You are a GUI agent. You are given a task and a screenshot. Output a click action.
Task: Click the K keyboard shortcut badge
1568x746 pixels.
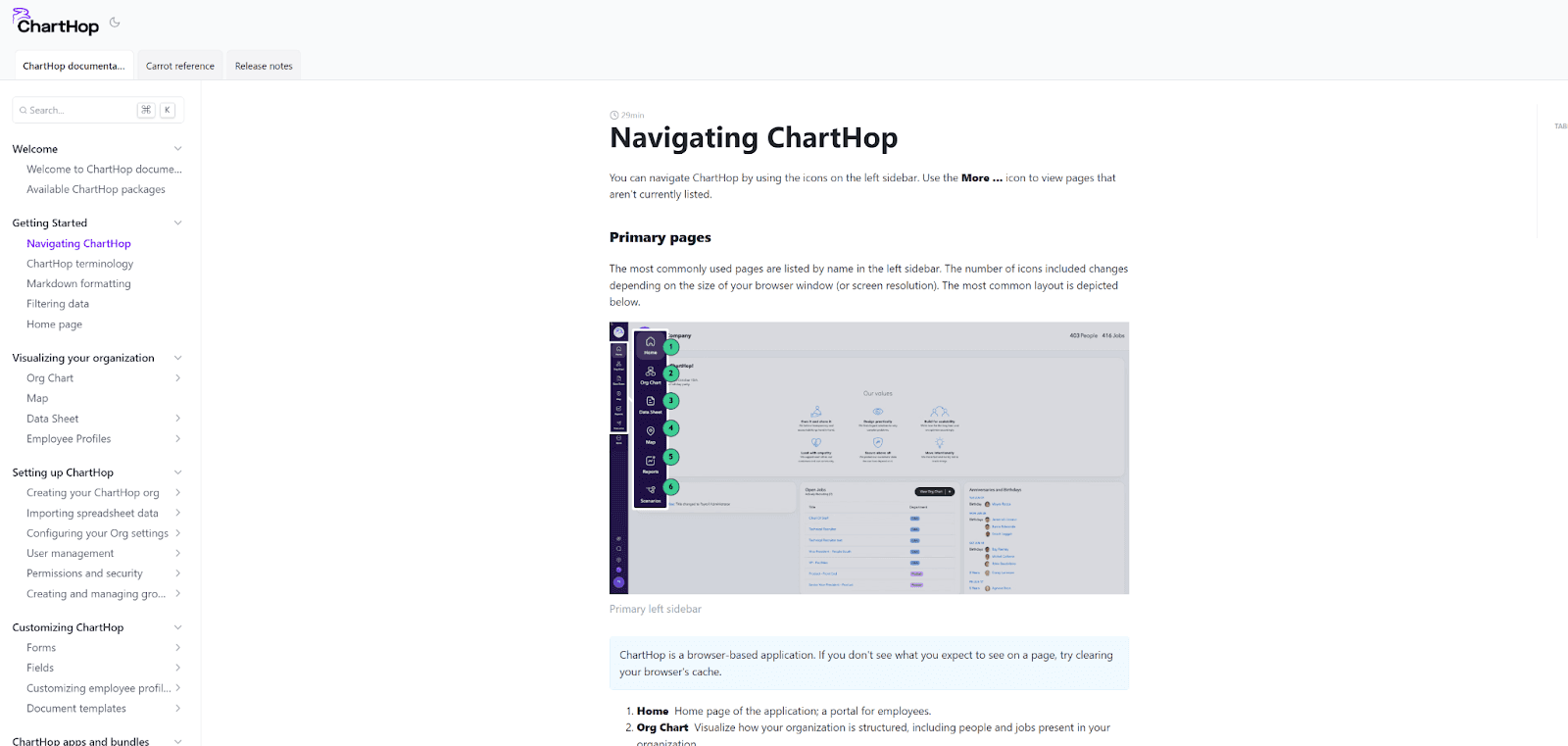(x=168, y=110)
